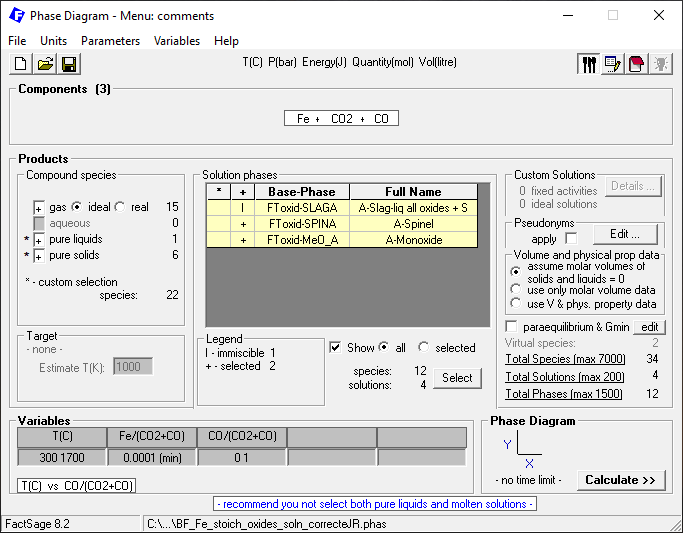
Task: Open the Units menu
Action: click(54, 41)
